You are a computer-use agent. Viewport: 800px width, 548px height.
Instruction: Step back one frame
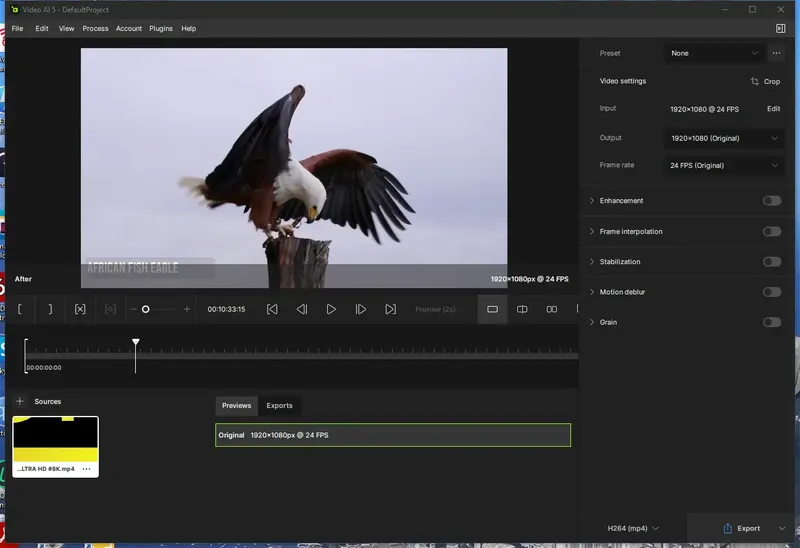click(301, 310)
